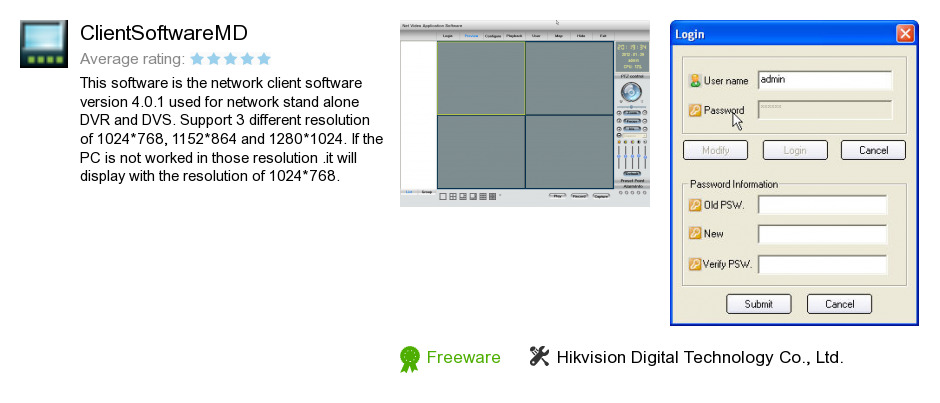Viewport: 940px width, 403px height.
Task: Click the Hide menu item
Action: point(581,36)
